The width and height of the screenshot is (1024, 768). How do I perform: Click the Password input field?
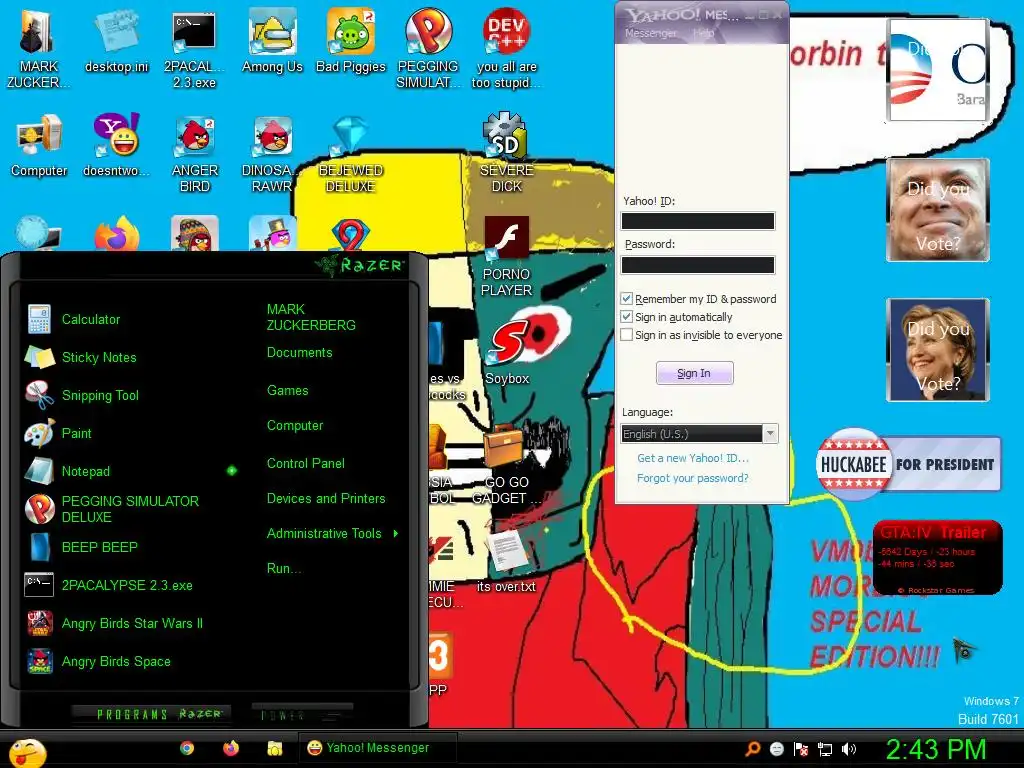pyautogui.click(x=697, y=265)
